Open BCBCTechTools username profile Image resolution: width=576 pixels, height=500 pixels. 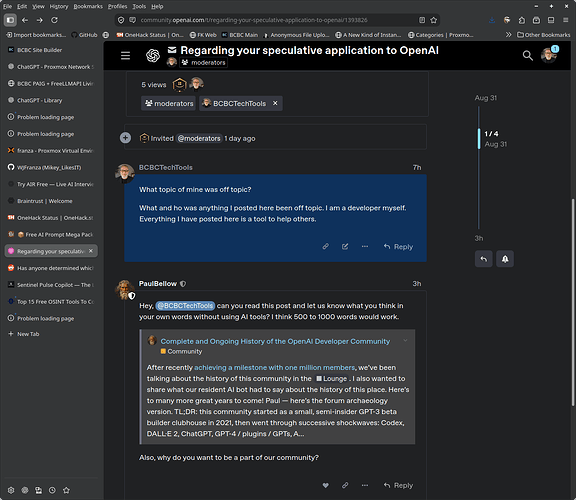click(166, 168)
